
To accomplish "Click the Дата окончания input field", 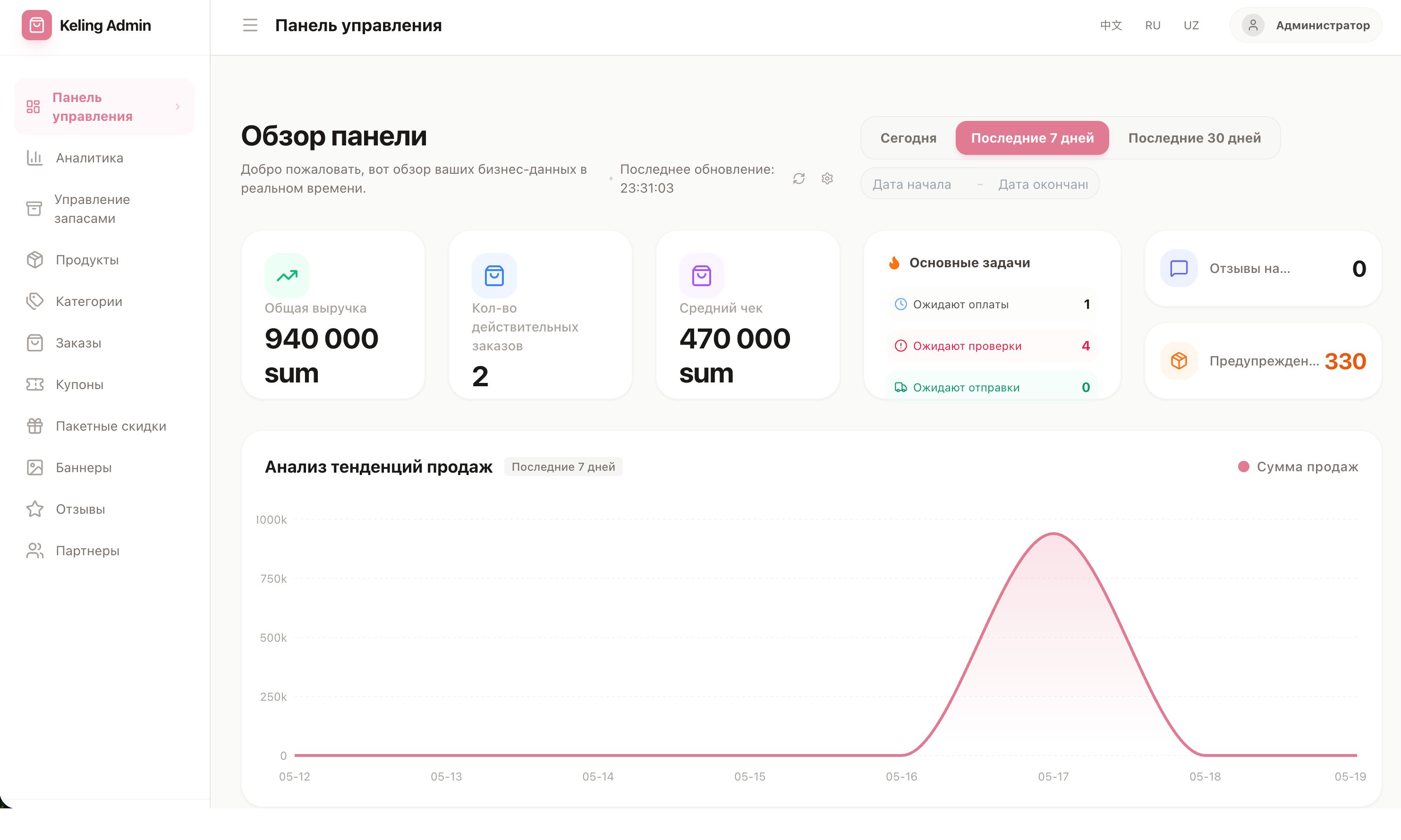I will click(x=1043, y=185).
